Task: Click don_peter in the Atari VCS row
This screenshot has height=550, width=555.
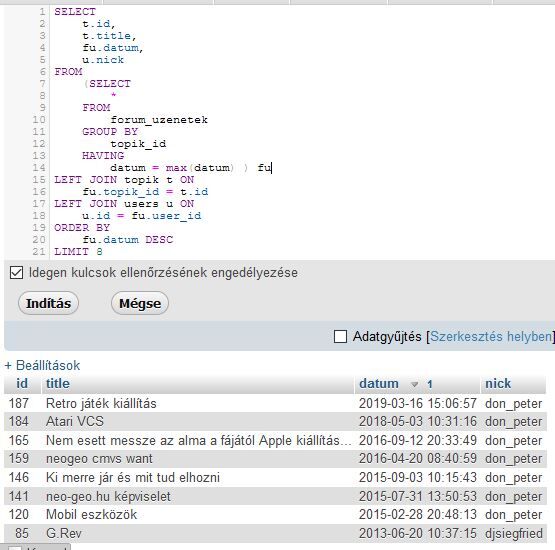Action: [x=514, y=422]
